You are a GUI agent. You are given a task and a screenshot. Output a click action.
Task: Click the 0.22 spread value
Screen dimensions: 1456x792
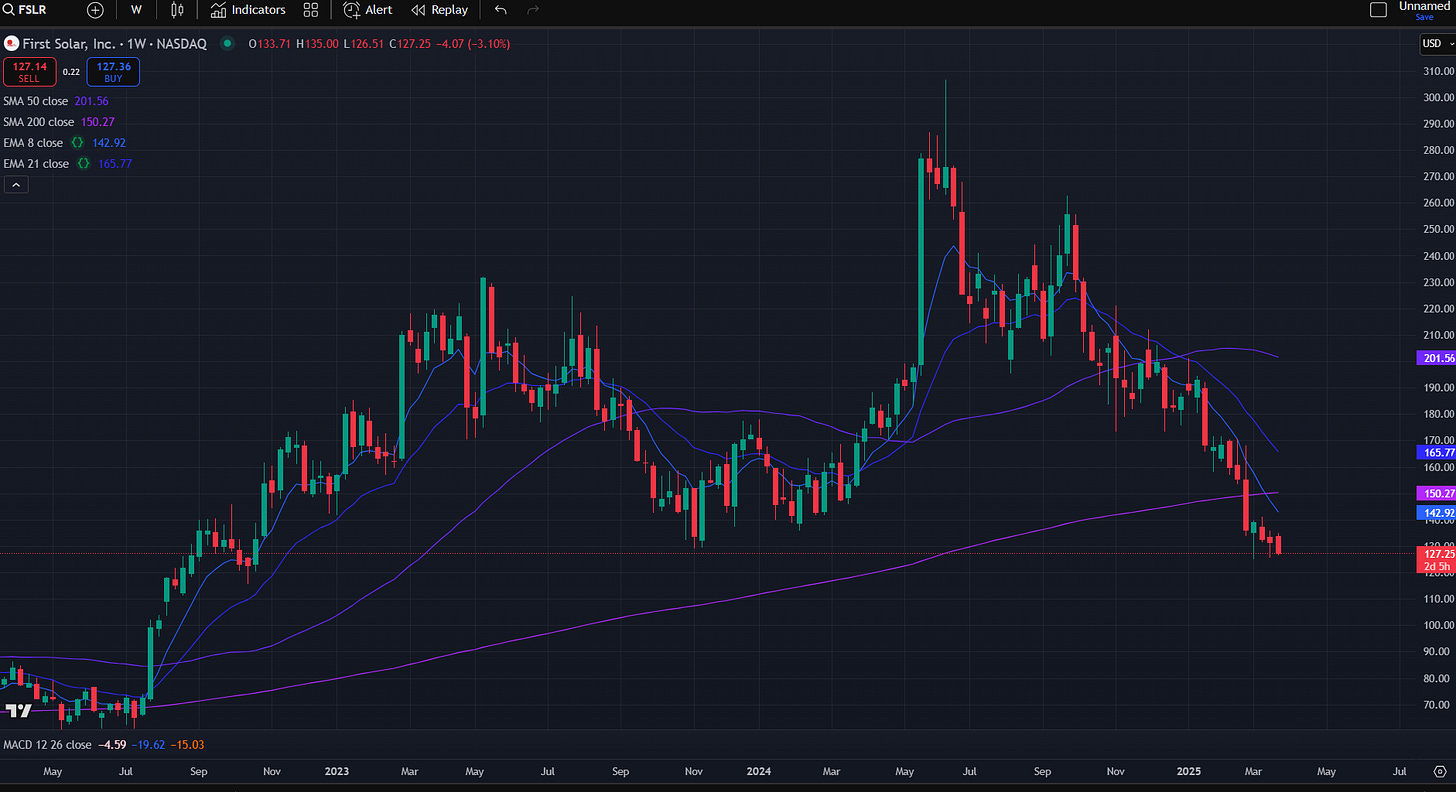[71, 72]
